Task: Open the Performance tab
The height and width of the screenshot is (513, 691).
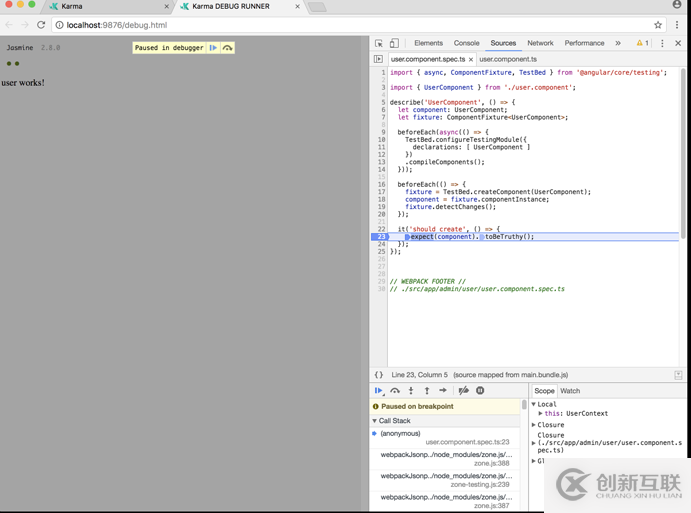Action: 584,43
